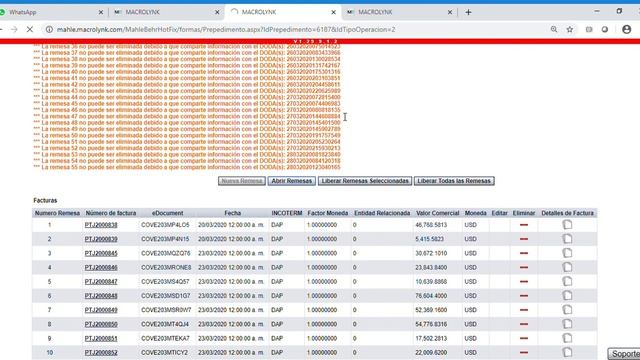Open invoice details icon for PTJ2000849
Viewport: 640px width, 360px height.
[x=567, y=310]
